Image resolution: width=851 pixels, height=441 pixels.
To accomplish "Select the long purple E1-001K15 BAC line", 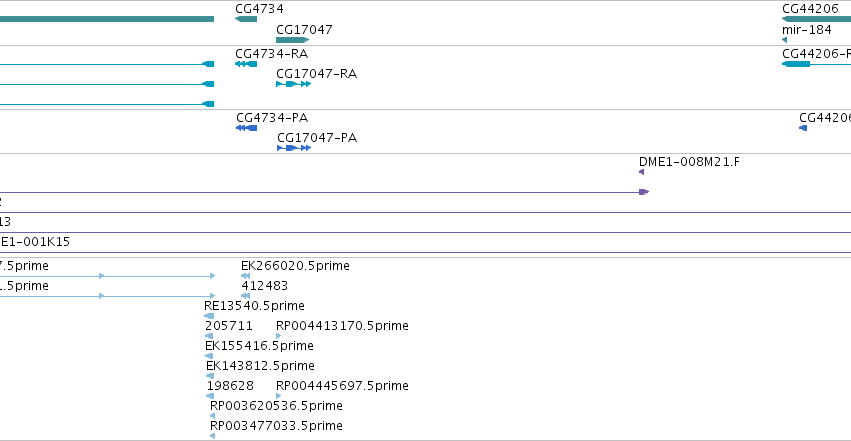I will (426, 253).
